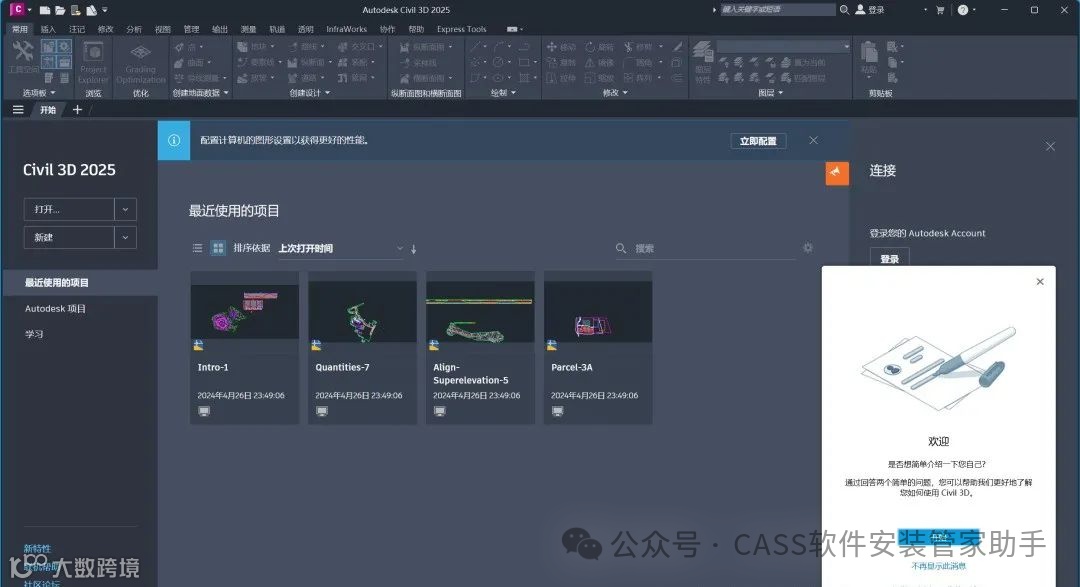Switch to the InfraWorks ribbon tab
The height and width of the screenshot is (587, 1080).
(346, 29)
